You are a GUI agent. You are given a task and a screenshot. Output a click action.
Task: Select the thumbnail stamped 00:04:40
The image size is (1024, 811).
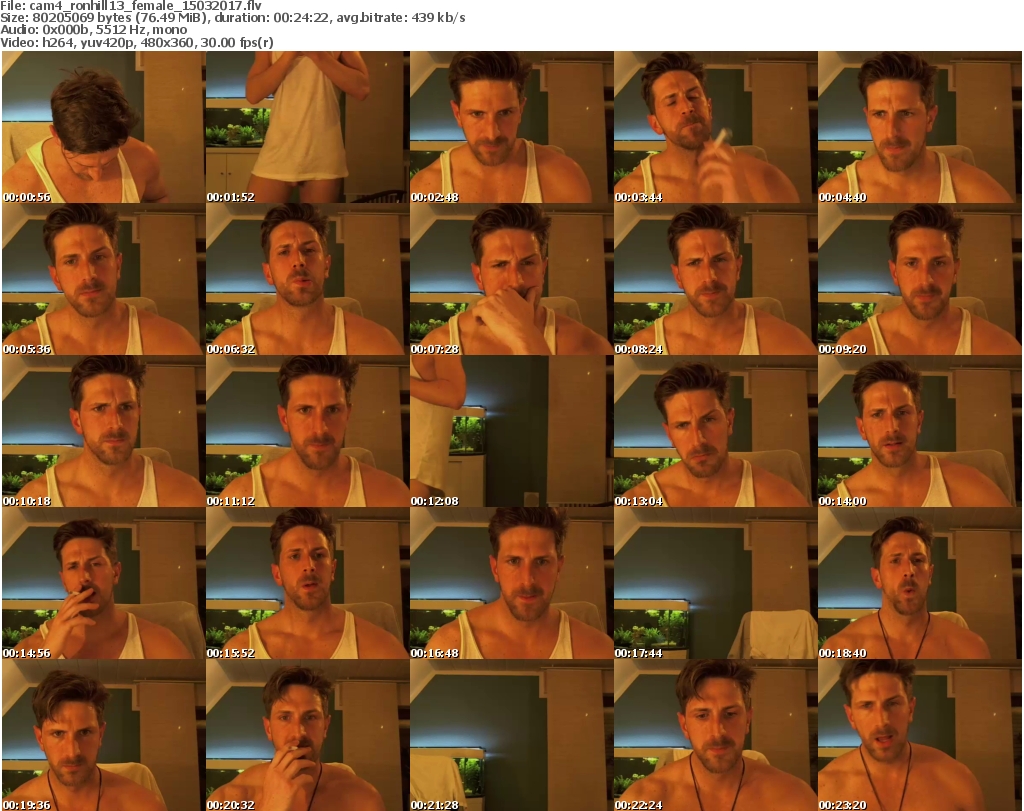920,127
